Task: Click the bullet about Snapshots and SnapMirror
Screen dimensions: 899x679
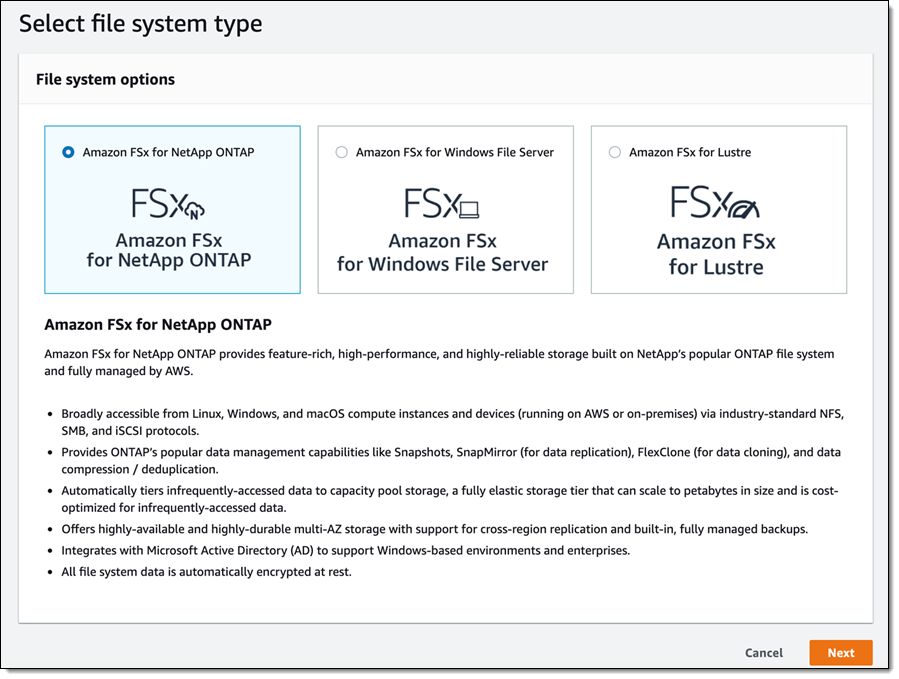Action: 451,461
